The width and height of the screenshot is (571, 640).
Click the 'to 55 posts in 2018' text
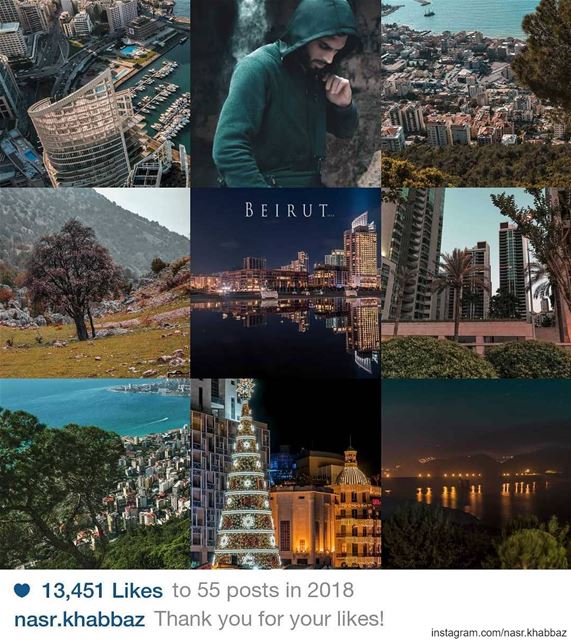coord(263,591)
